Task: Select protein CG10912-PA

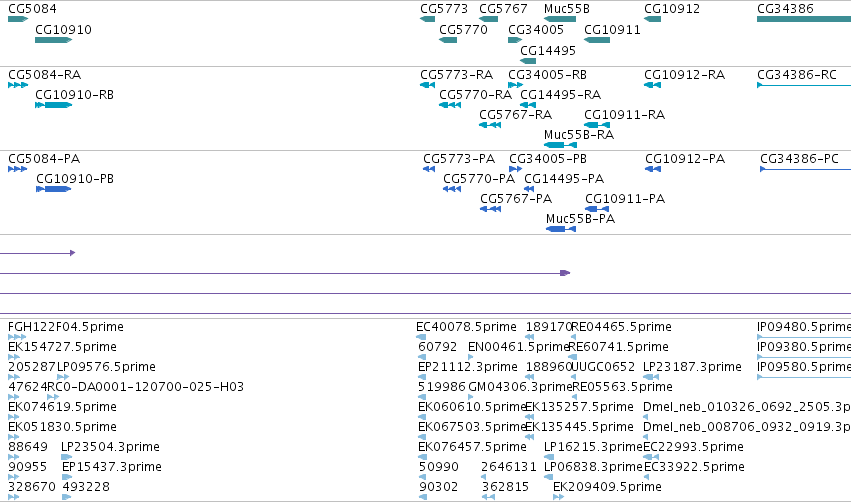Action: (685, 159)
